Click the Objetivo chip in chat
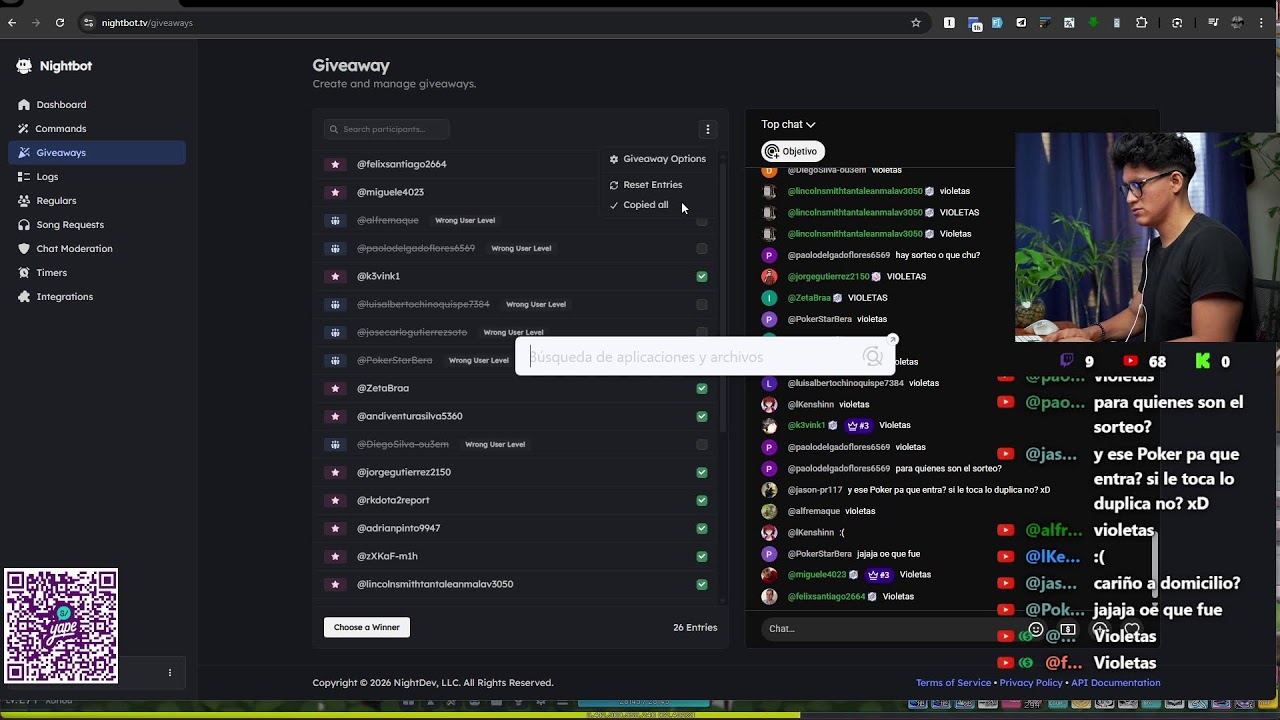1280x720 pixels. [792, 151]
